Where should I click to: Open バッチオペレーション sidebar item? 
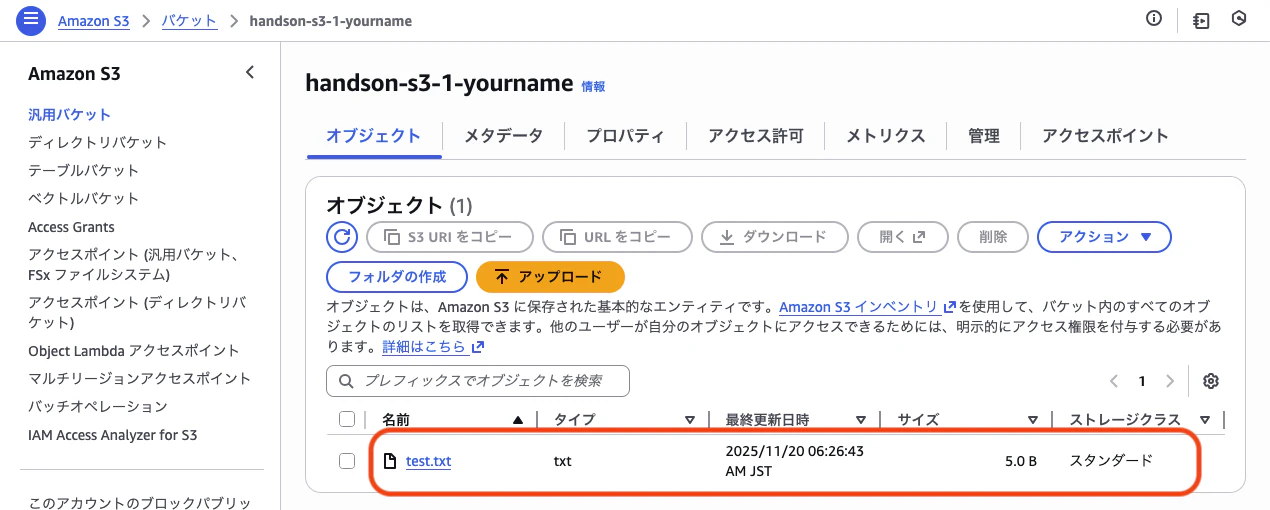pyautogui.click(x=98, y=406)
